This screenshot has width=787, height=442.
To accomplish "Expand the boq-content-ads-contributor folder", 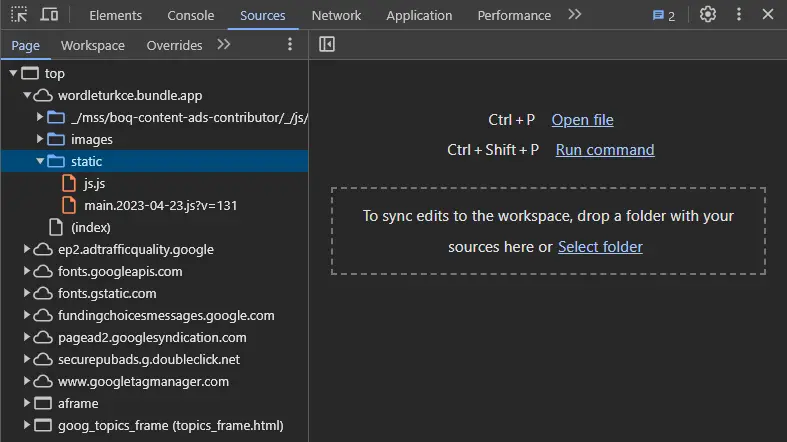I will 40,117.
